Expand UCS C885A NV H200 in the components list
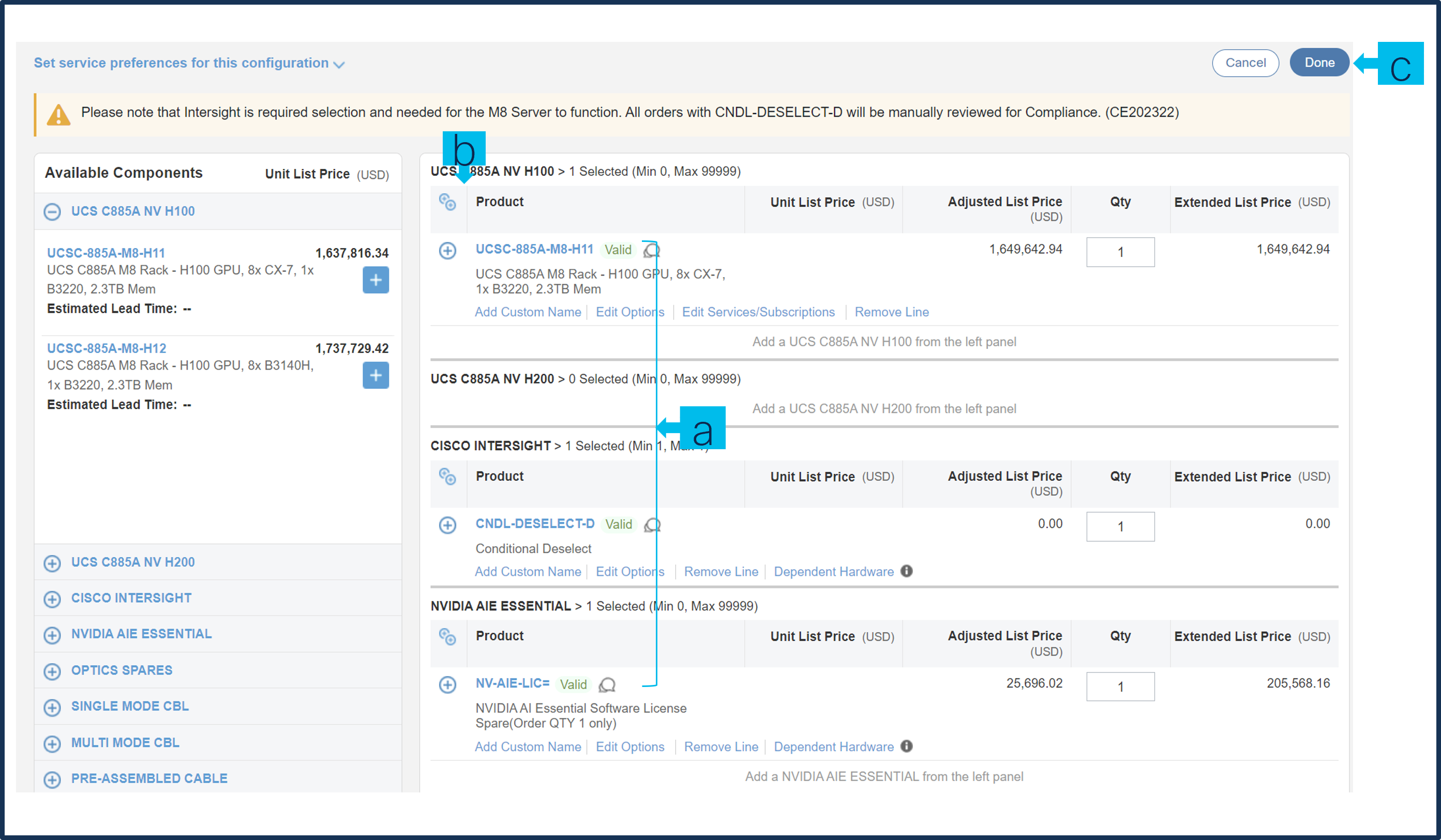1441x840 pixels. 52,563
